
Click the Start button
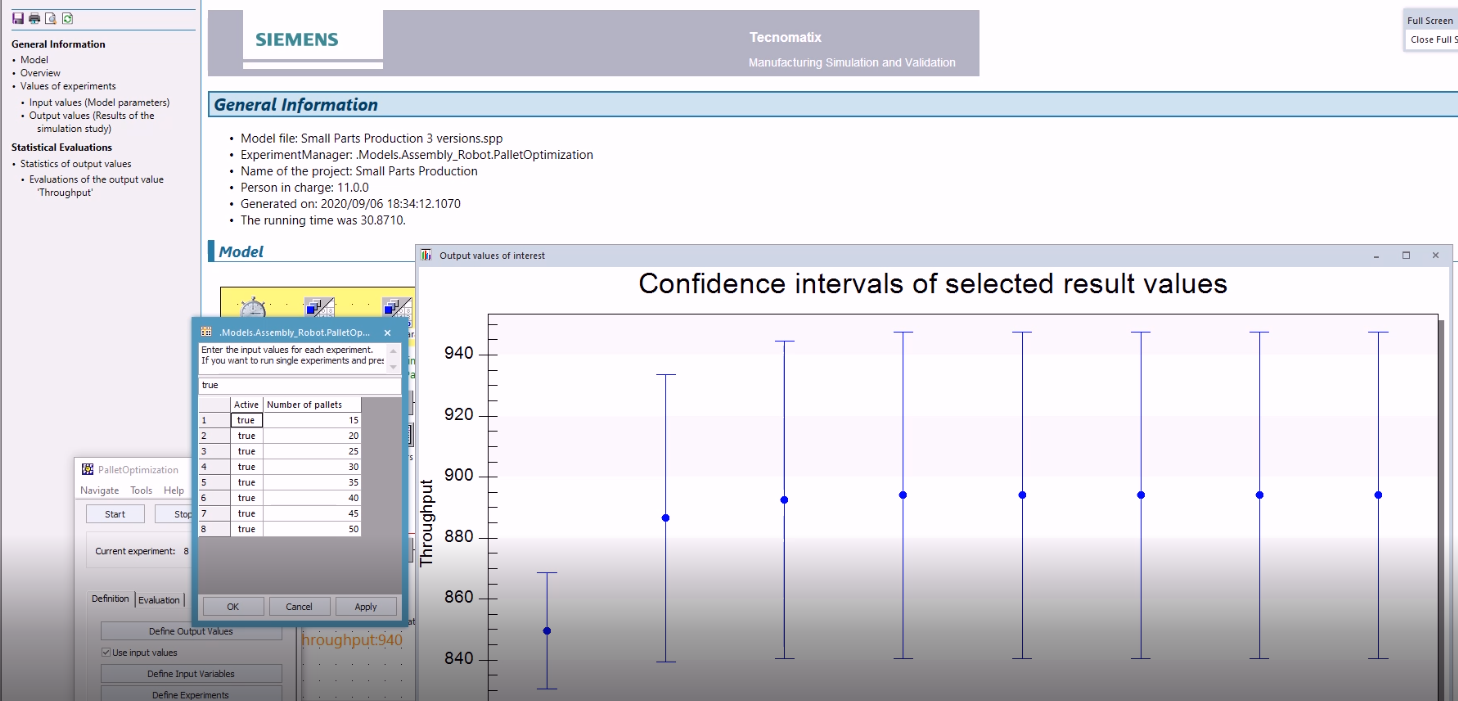point(115,514)
